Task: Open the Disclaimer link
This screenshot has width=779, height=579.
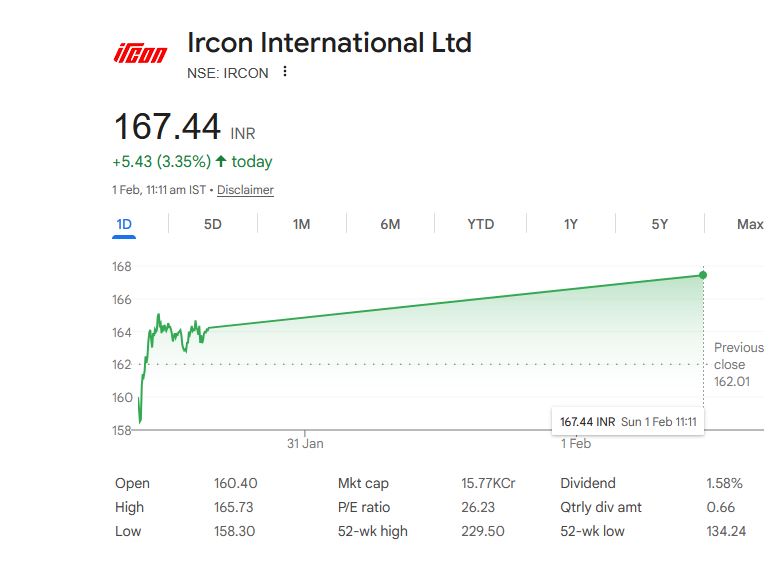Action: [x=245, y=190]
